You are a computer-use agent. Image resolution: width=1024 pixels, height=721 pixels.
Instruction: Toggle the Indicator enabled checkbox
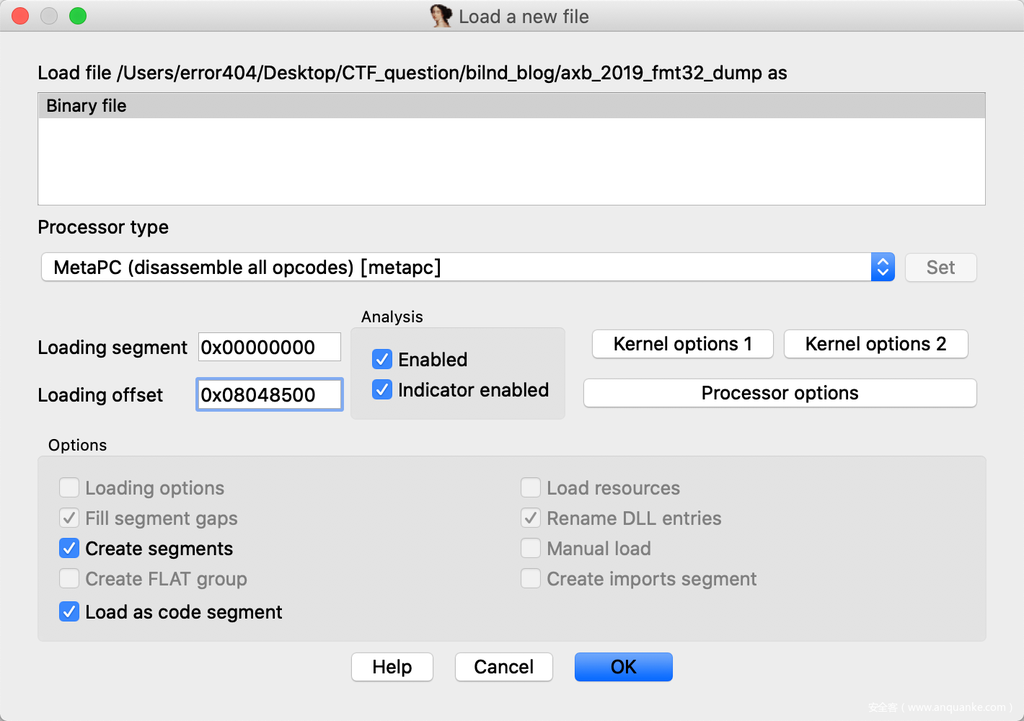tap(381, 390)
